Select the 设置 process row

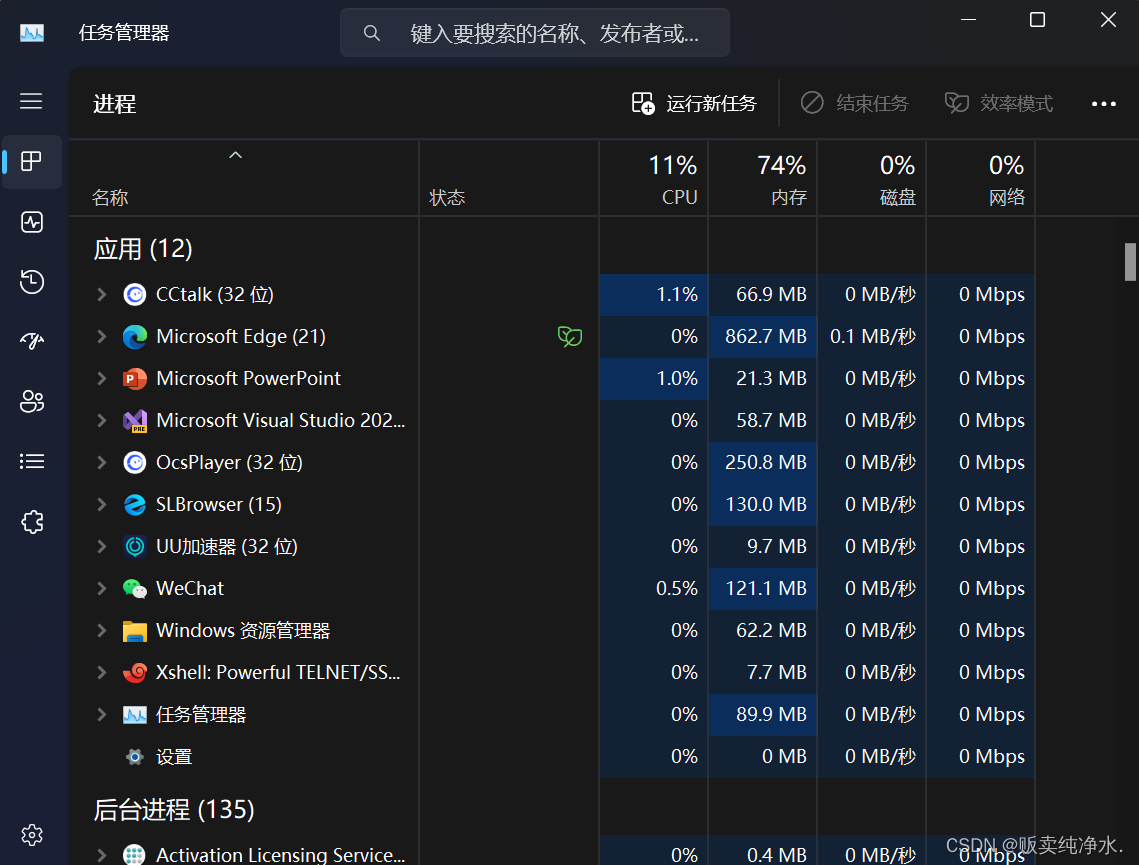pyautogui.click(x=552, y=757)
